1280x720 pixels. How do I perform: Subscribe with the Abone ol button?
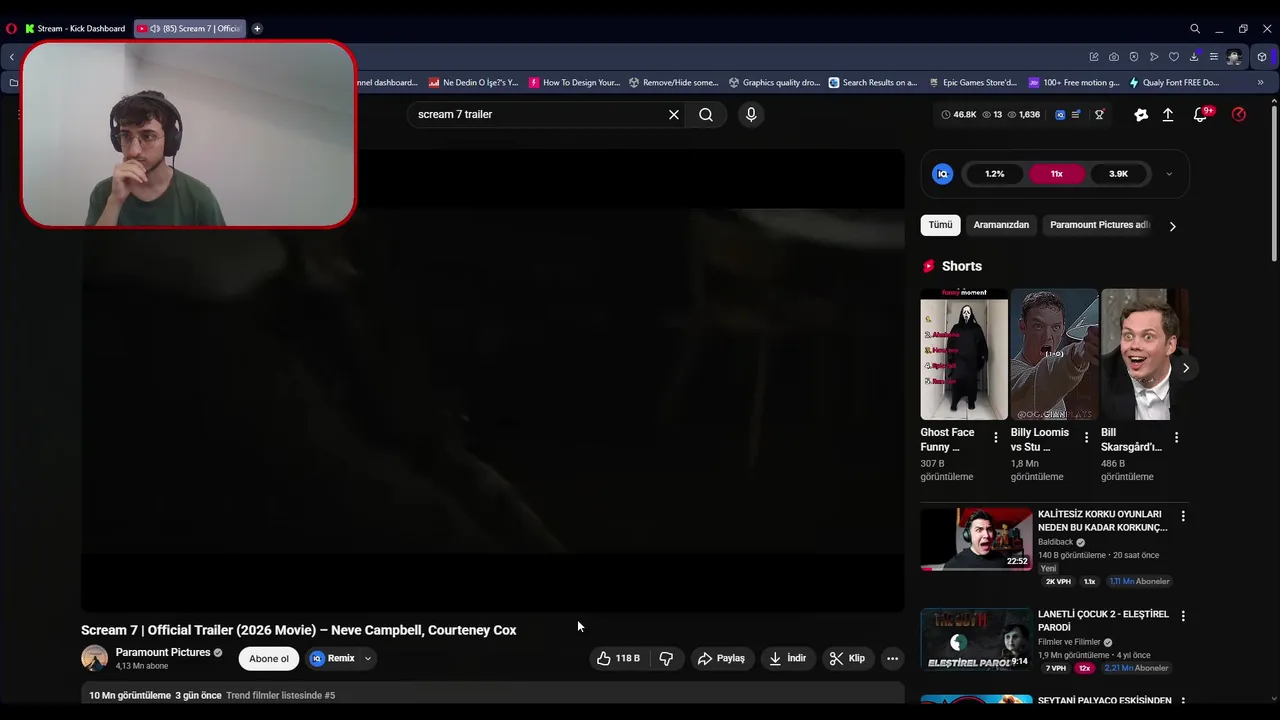269,658
